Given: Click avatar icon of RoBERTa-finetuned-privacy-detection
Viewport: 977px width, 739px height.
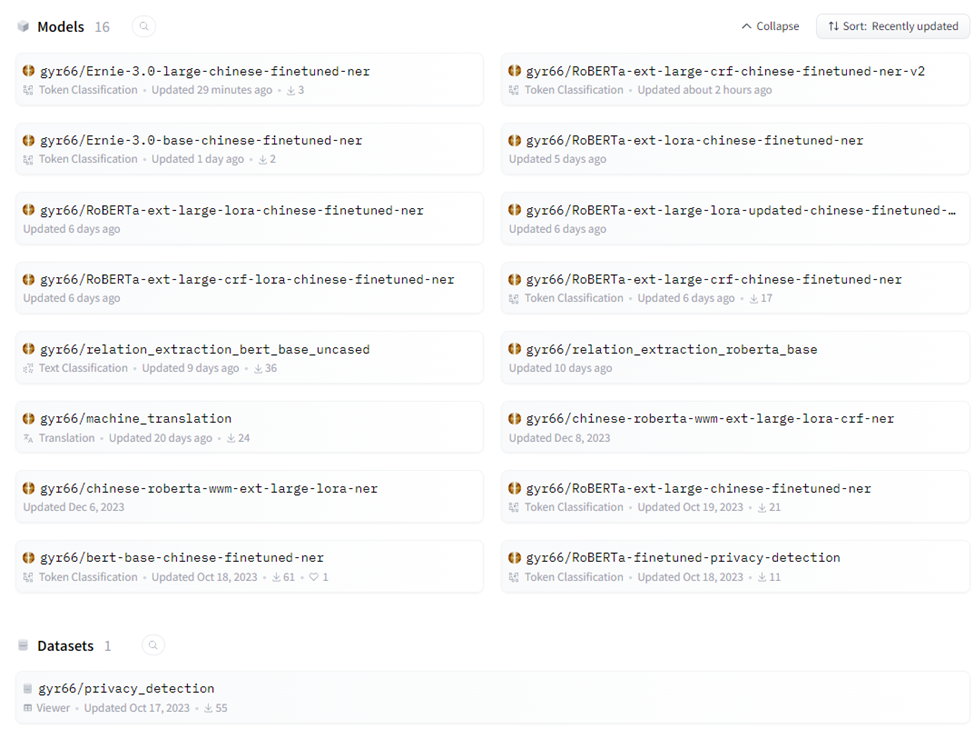Looking at the screenshot, I should (x=514, y=558).
